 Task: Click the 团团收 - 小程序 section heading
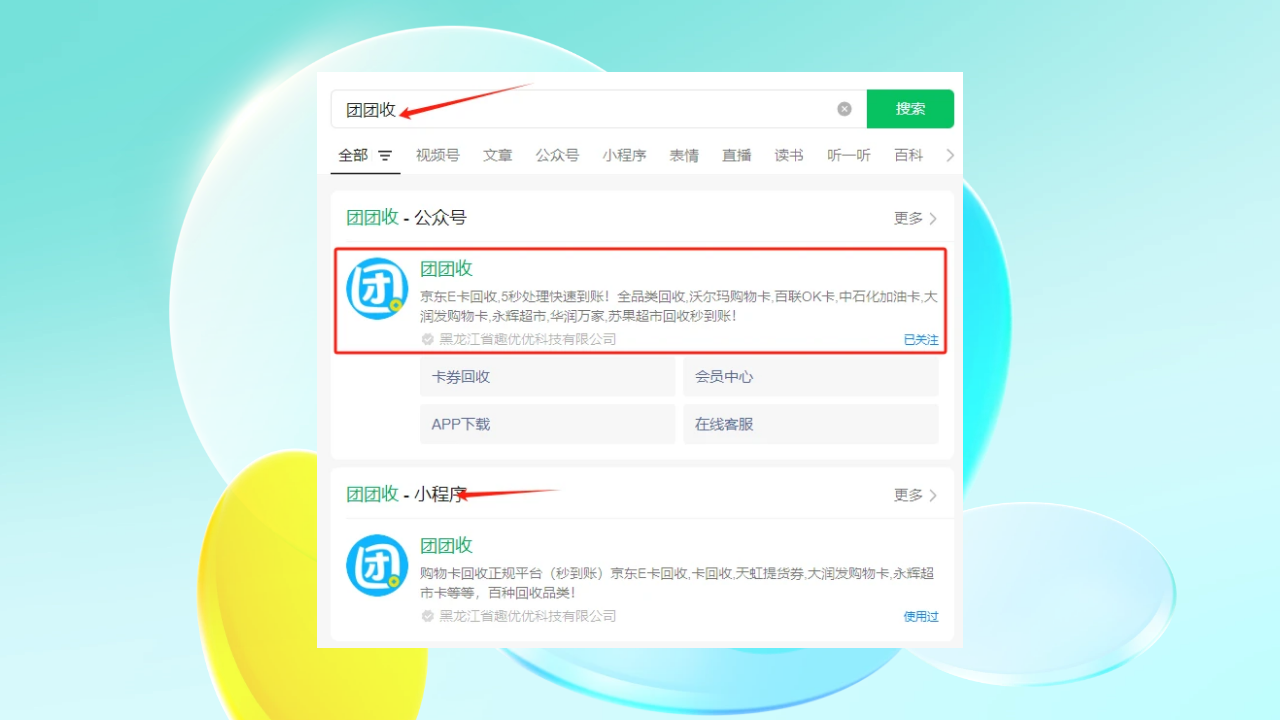[406, 494]
